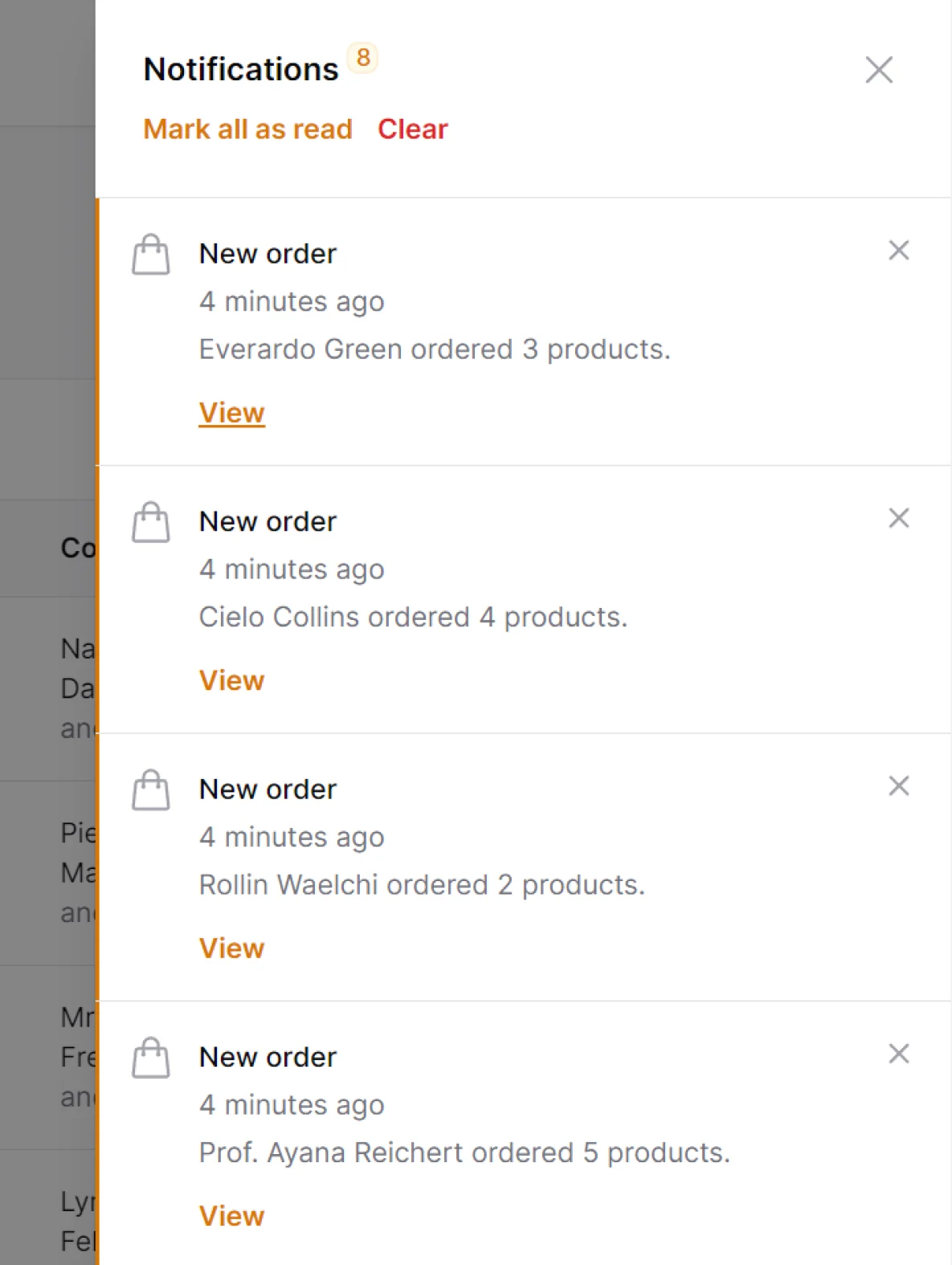Screen dimensions: 952x1265
Task: View Cielo Collins' order of 4 products
Action: point(231,680)
